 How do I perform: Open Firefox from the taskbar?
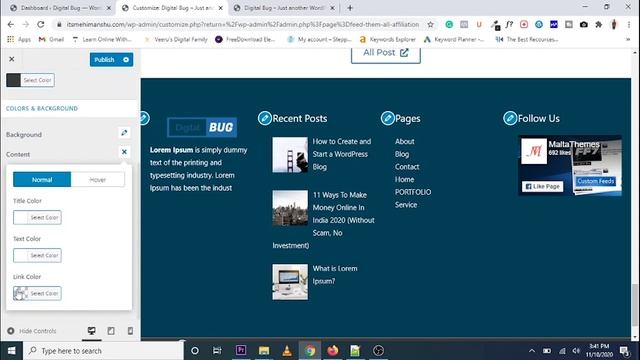pos(333,350)
